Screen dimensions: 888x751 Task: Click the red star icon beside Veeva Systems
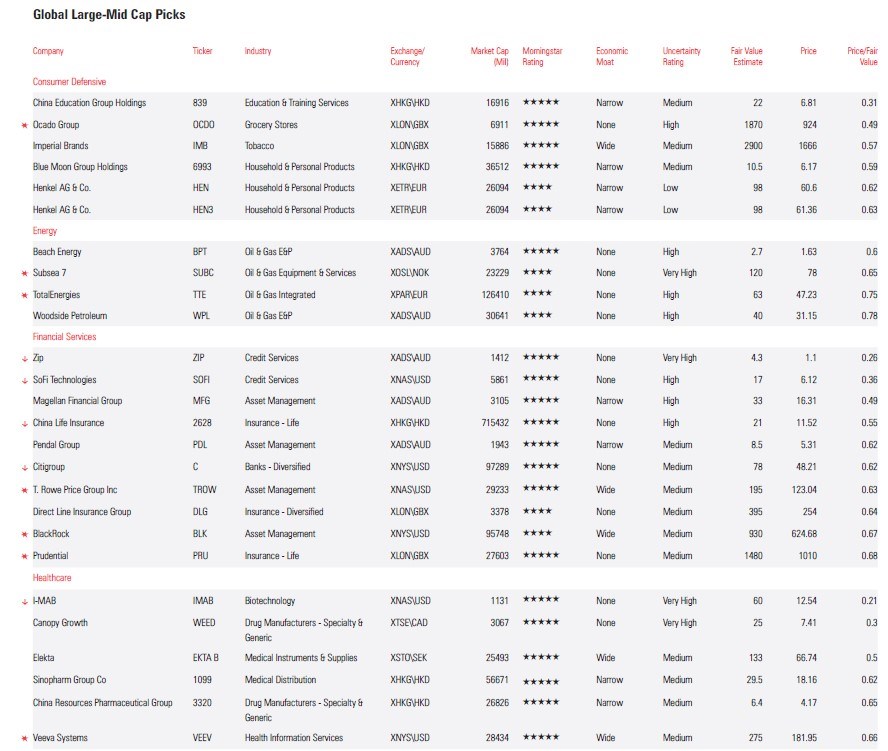click(24, 738)
